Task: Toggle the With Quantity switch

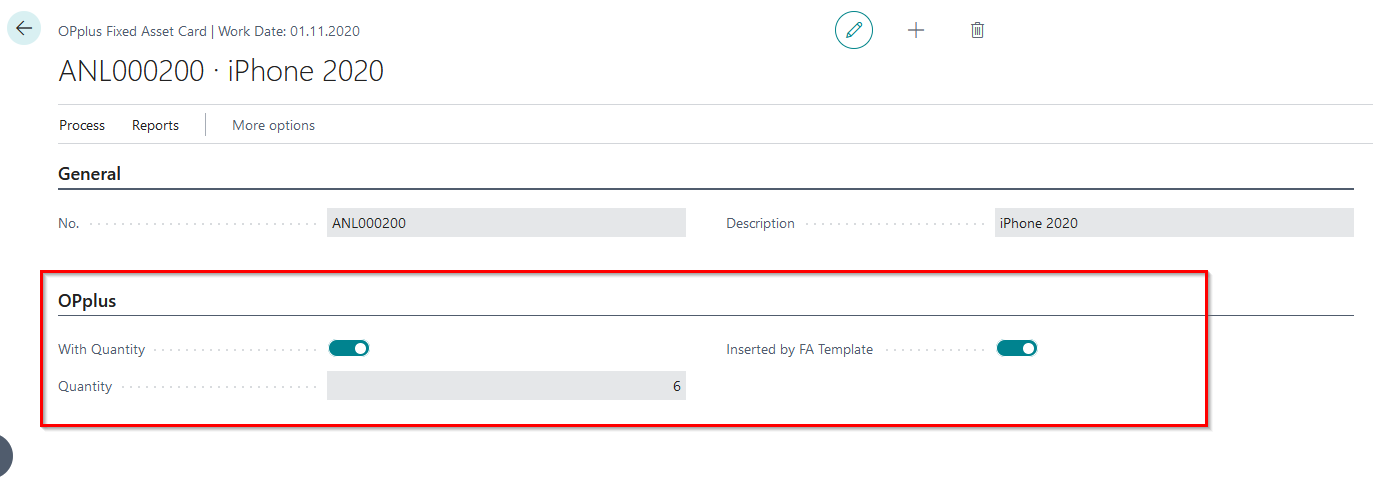Action: point(349,349)
